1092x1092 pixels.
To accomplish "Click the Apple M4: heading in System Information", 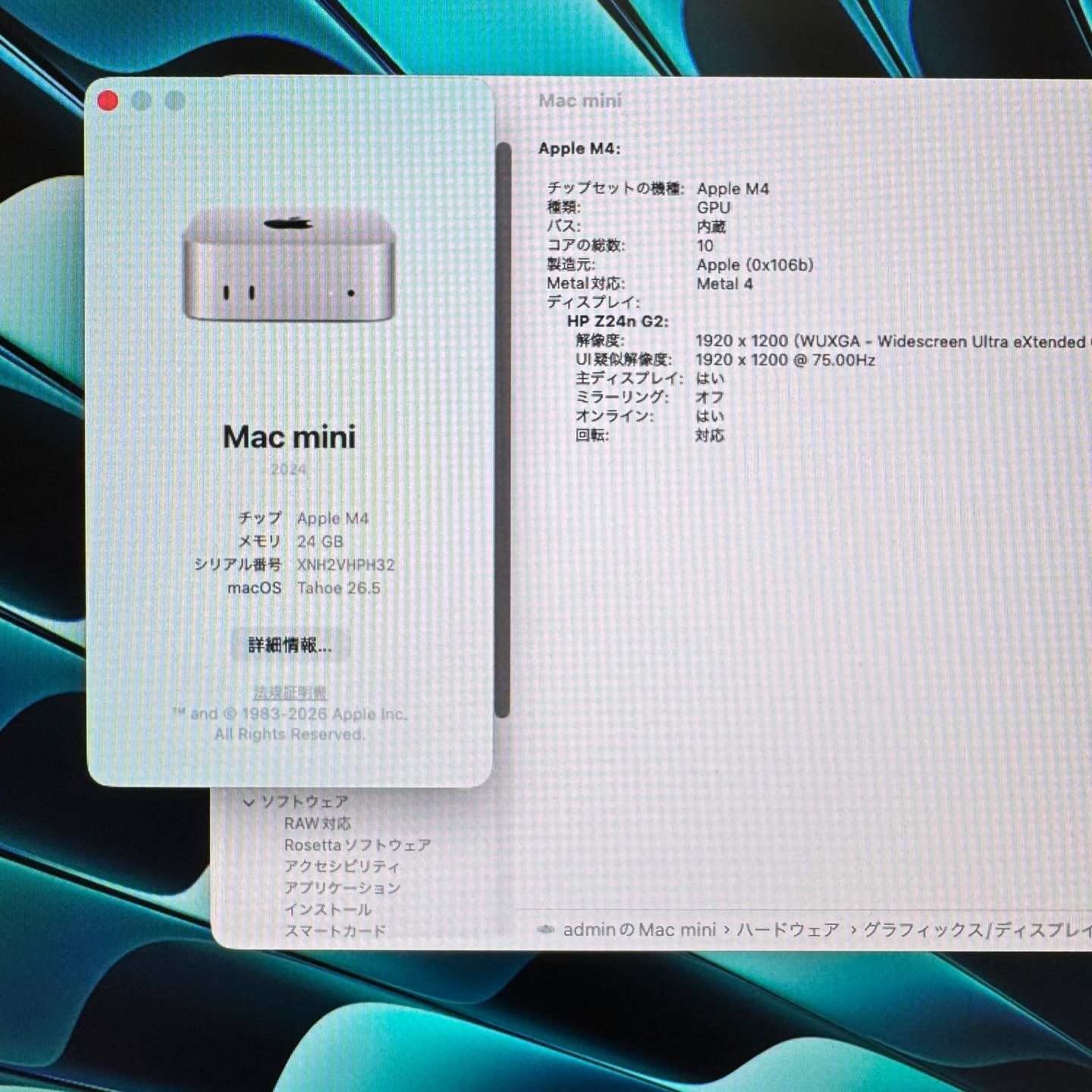I will pyautogui.click(x=579, y=149).
